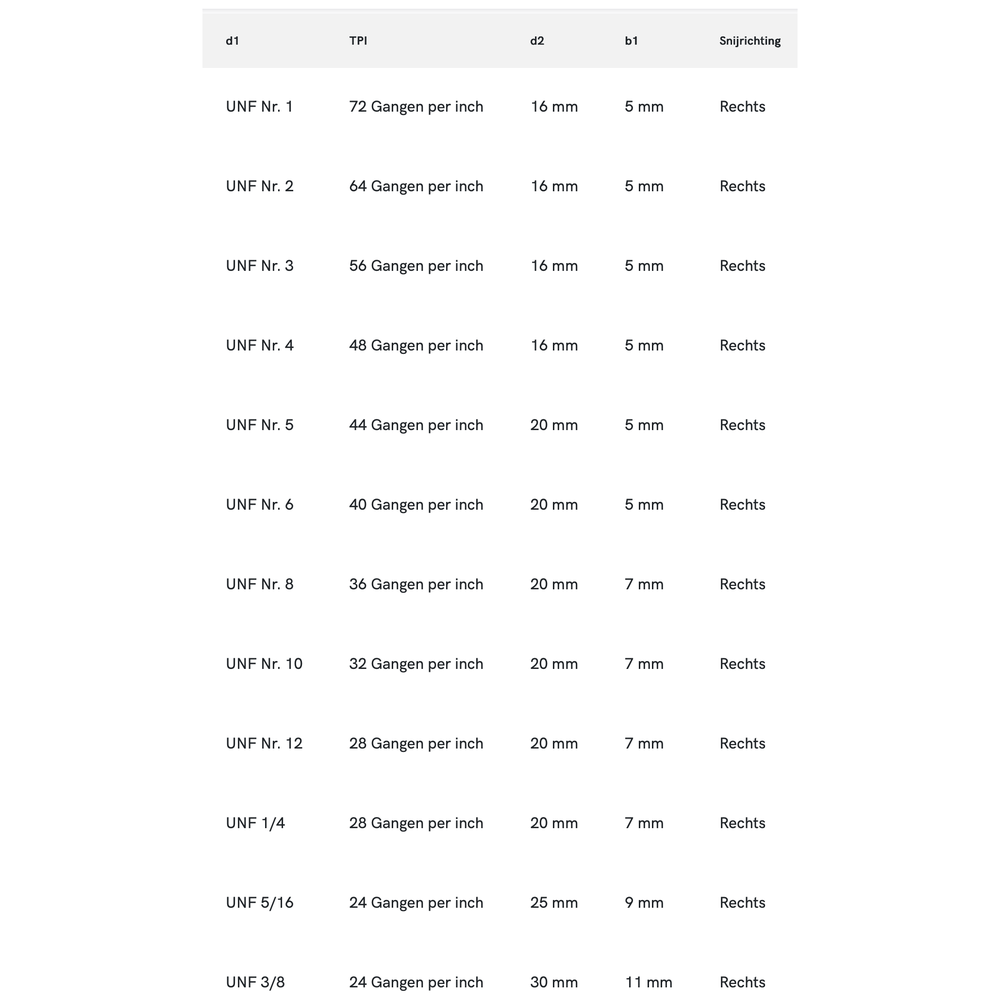Click the d2 column header

pyautogui.click(x=537, y=41)
